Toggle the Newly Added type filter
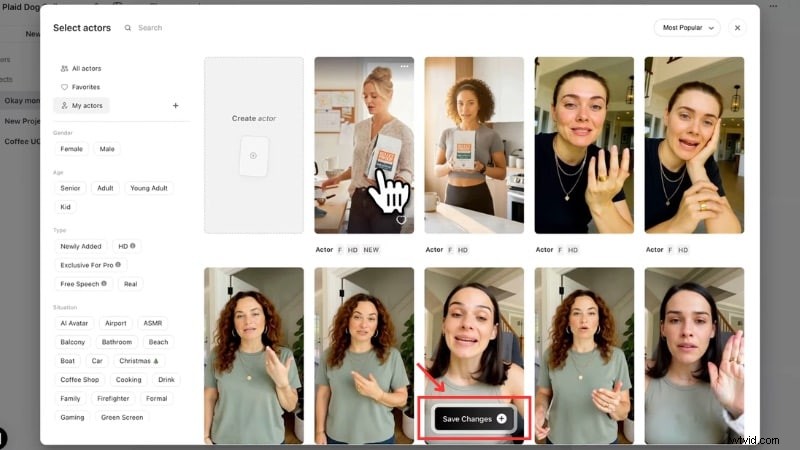The image size is (800, 450). (x=81, y=246)
